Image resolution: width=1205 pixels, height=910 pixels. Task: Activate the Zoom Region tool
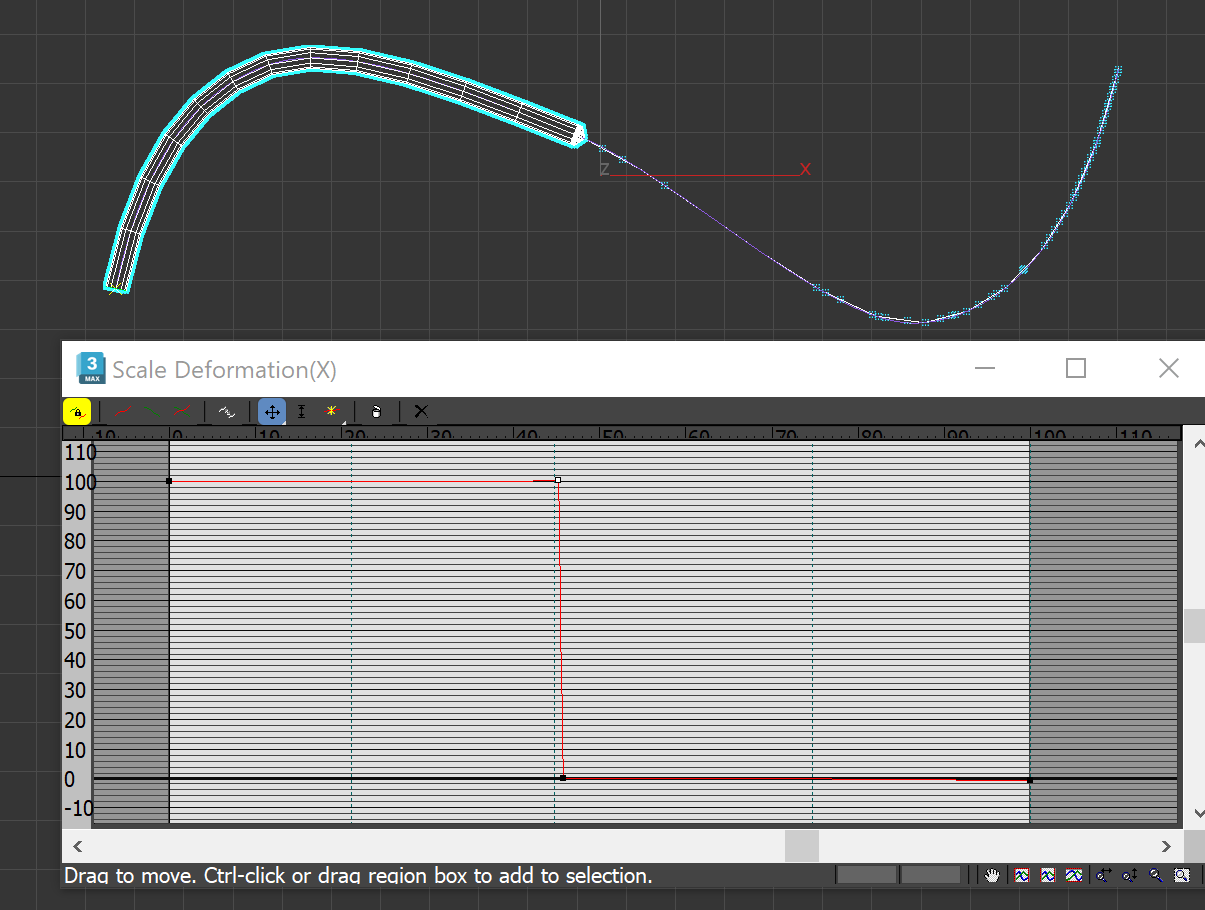point(1180,875)
